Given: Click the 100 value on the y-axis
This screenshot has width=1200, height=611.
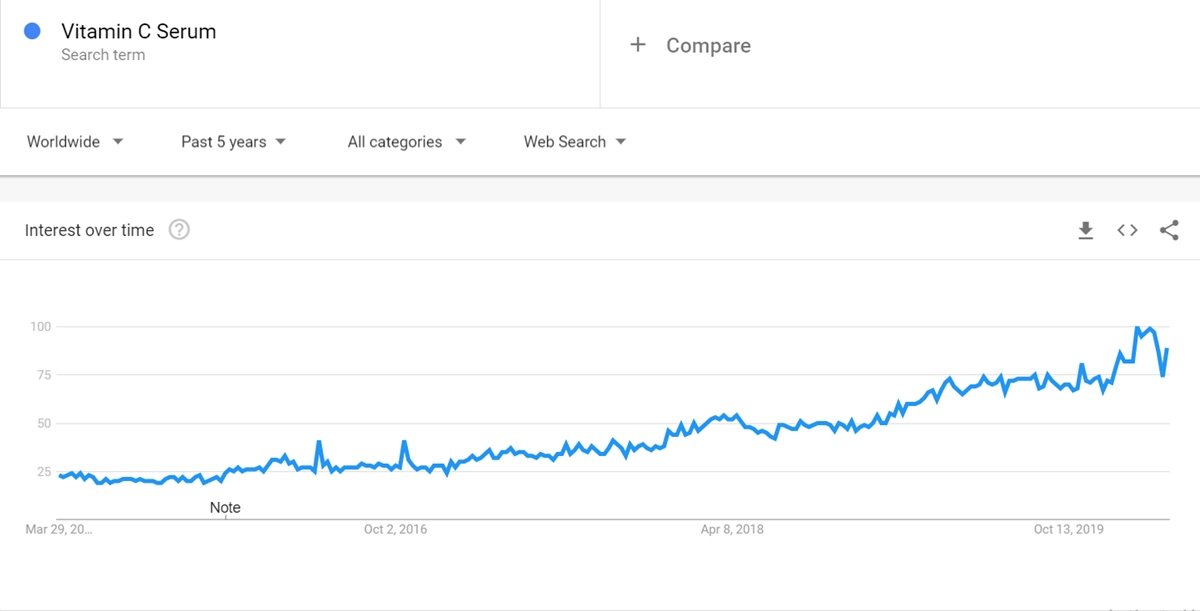Looking at the screenshot, I should (x=40, y=327).
